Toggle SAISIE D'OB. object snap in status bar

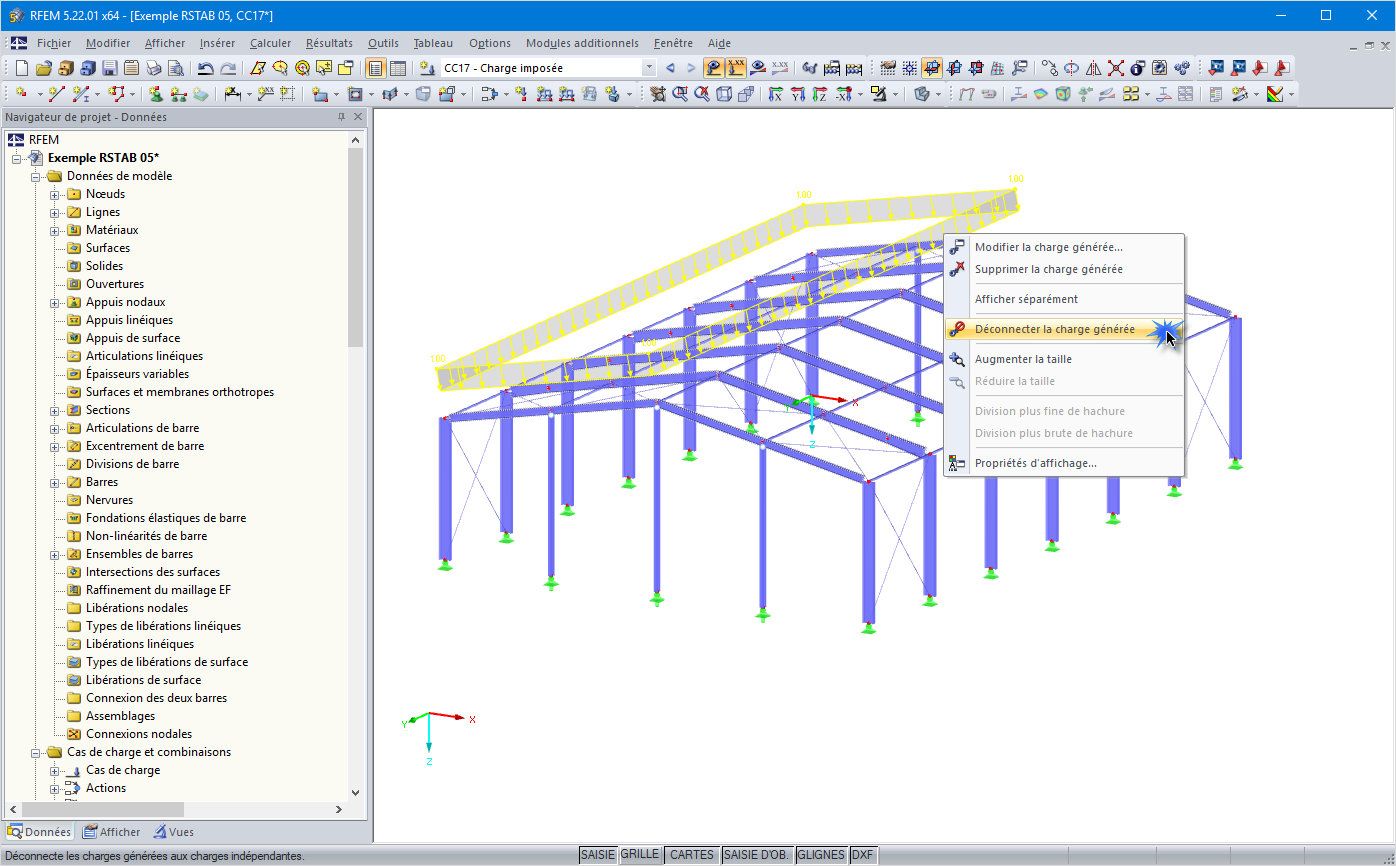[757, 855]
